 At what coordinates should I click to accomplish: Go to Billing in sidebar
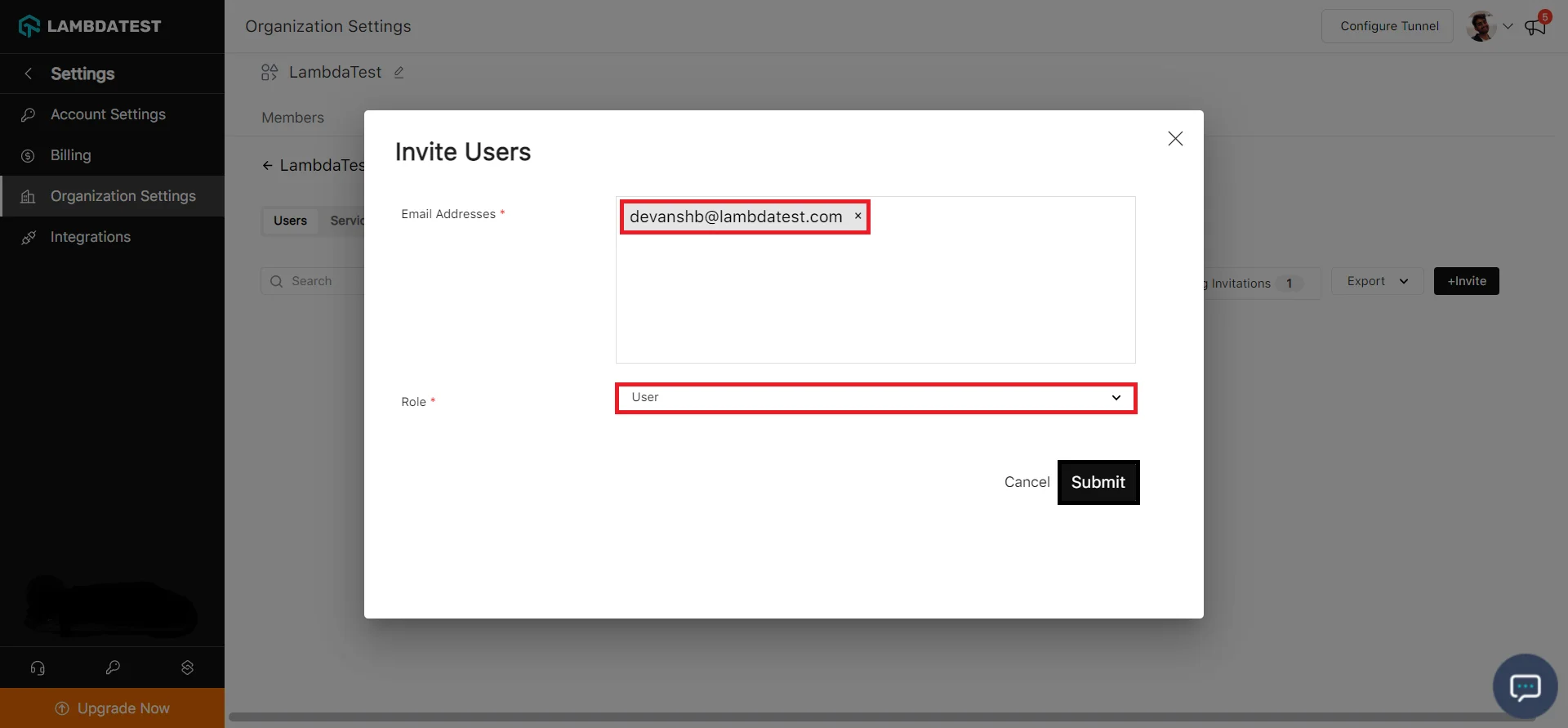pyautogui.click(x=71, y=155)
